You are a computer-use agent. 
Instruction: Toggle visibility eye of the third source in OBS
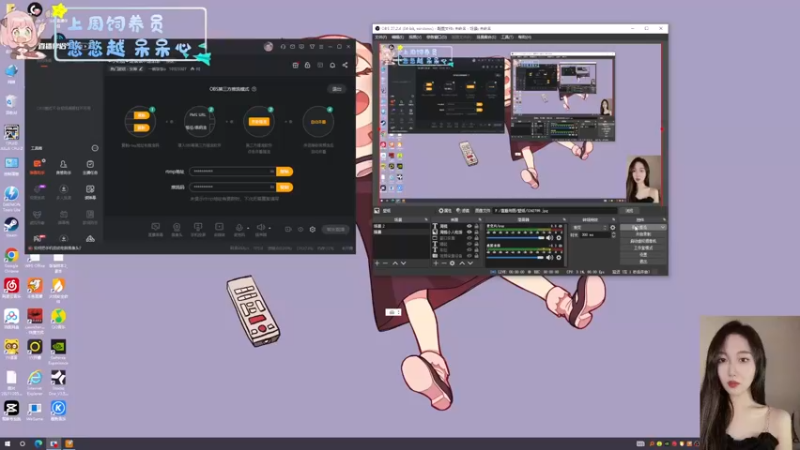tap(469, 238)
